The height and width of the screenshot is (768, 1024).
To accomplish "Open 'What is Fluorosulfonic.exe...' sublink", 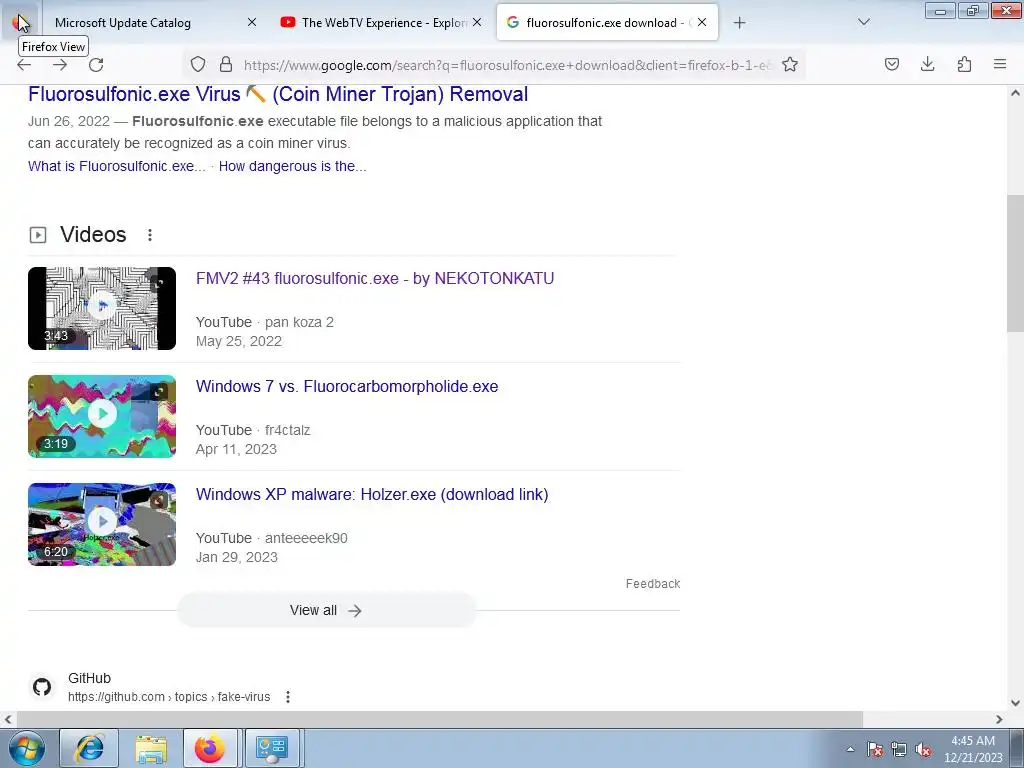I will [x=116, y=166].
